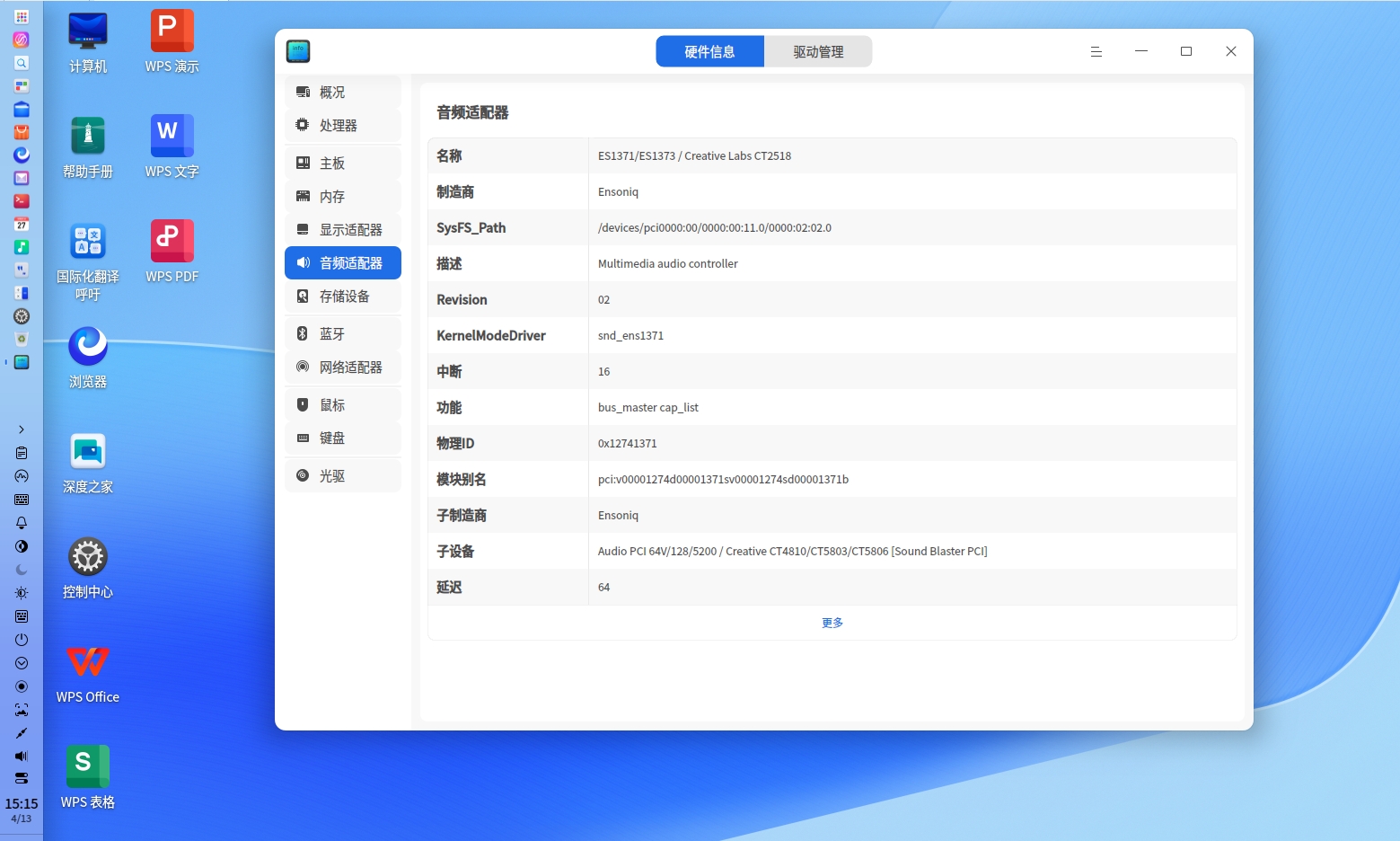Select the WPS 文字 desktop shortcut
1400x841 pixels.
point(172,148)
